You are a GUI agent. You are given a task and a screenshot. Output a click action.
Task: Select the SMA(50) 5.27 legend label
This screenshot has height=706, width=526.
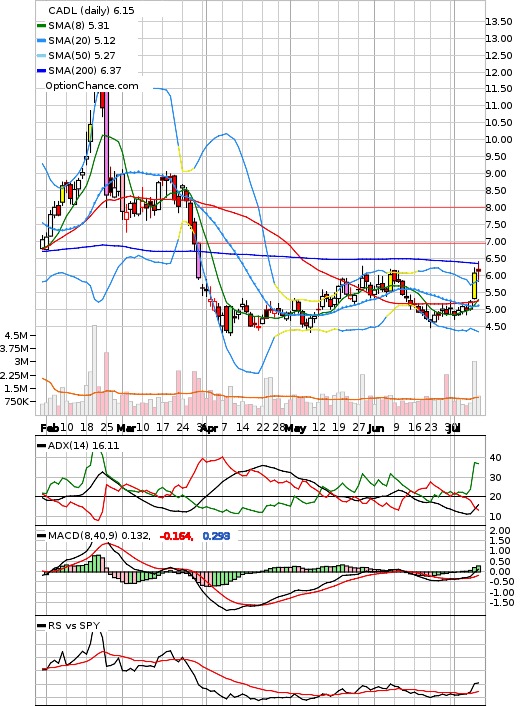tap(82, 55)
